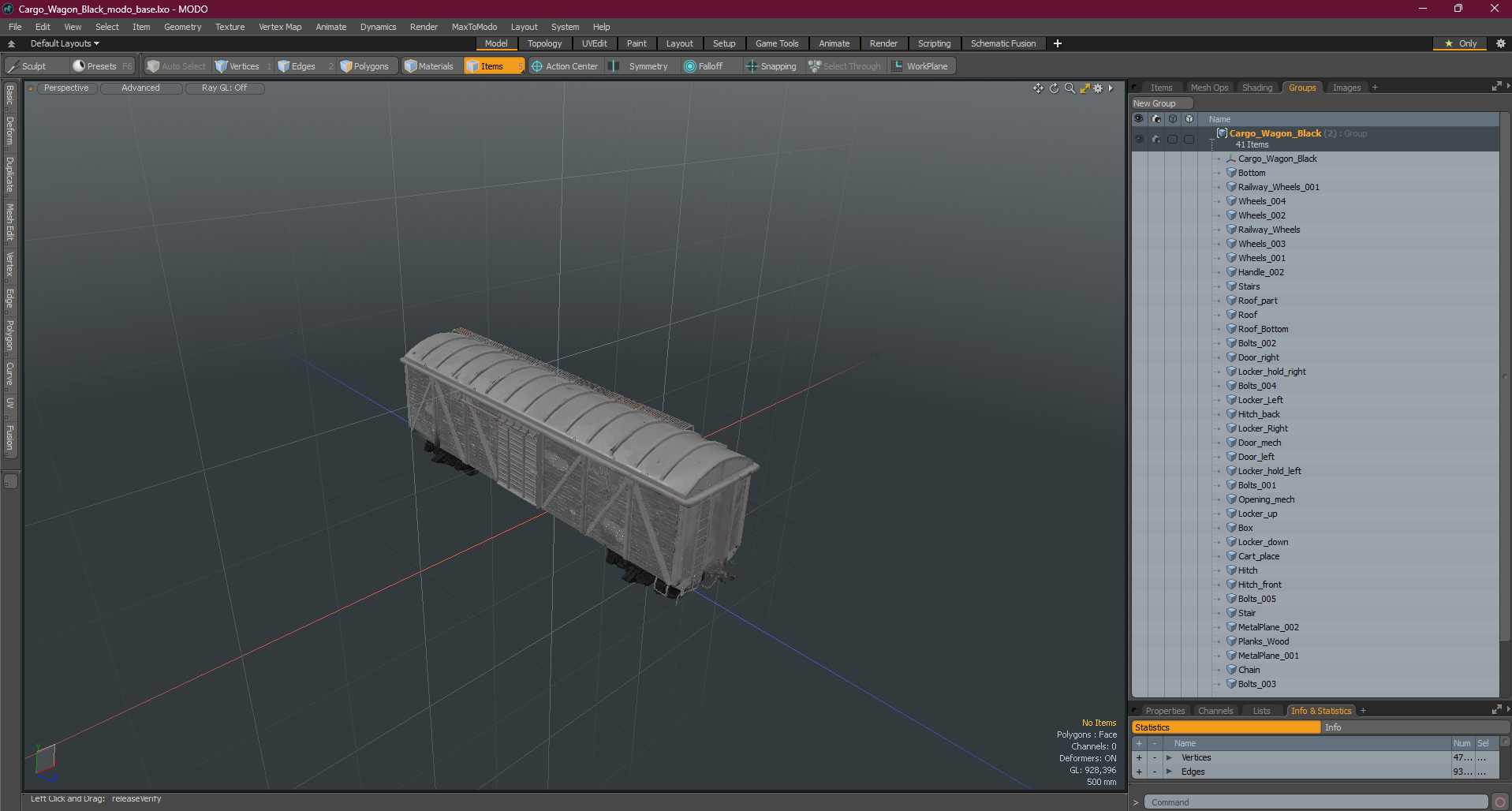
Task: Click the eye visibility column header icon
Action: click(x=1139, y=119)
